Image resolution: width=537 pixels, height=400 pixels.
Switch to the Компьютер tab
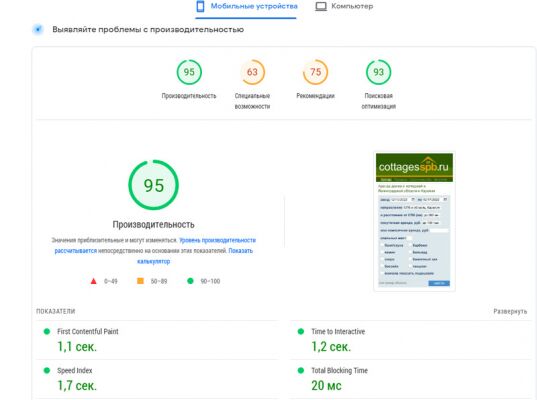point(344,7)
